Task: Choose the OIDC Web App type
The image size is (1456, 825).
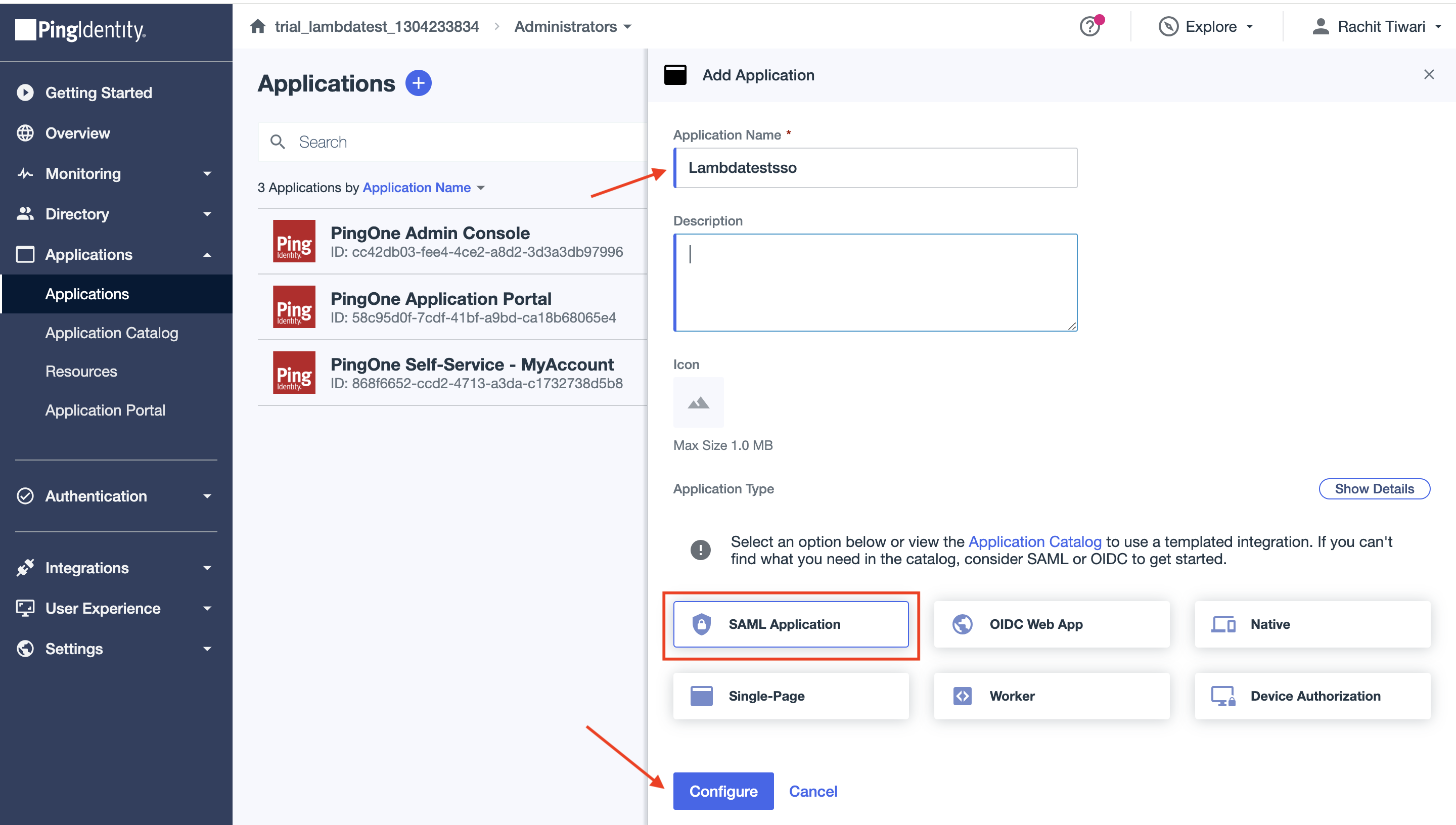Action: point(1051,624)
